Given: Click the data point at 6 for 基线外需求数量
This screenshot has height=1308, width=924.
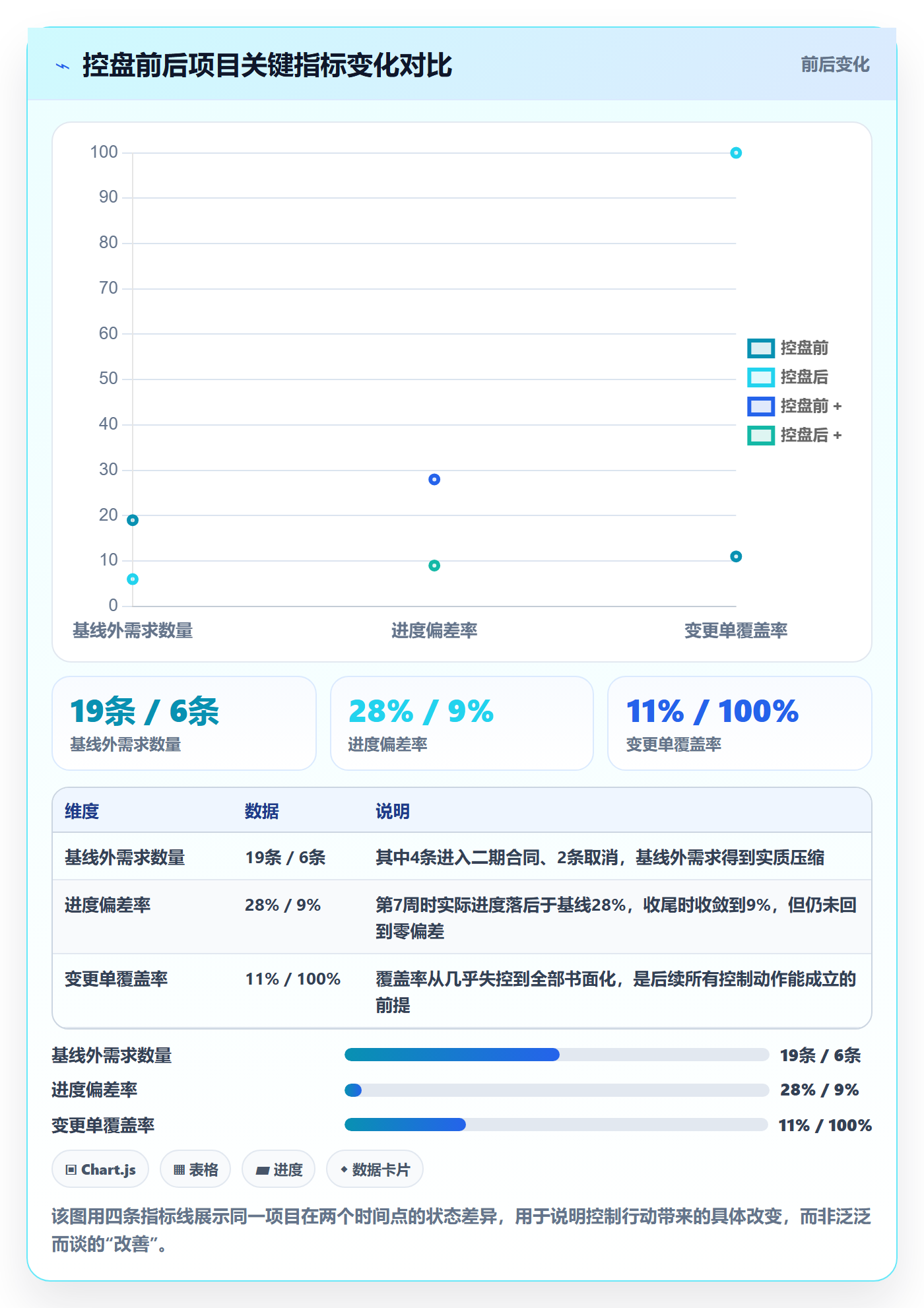Looking at the screenshot, I should pyautogui.click(x=133, y=579).
